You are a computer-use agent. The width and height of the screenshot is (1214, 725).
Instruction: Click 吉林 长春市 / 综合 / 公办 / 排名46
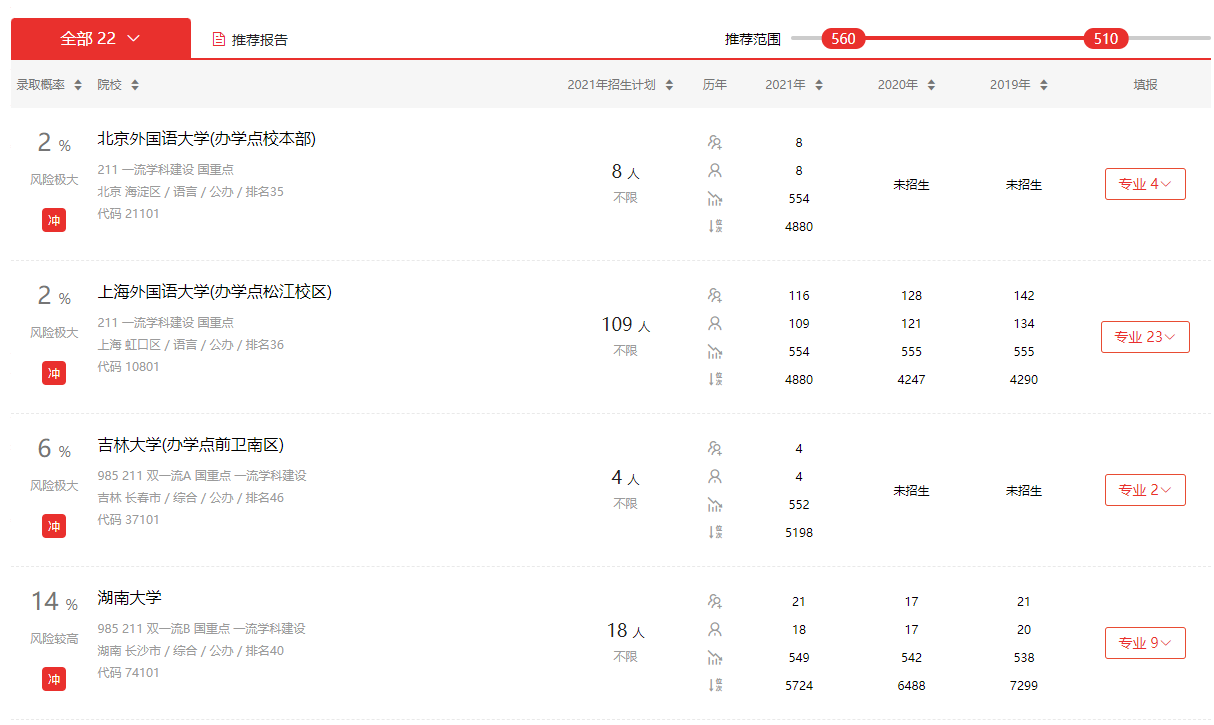point(190,498)
